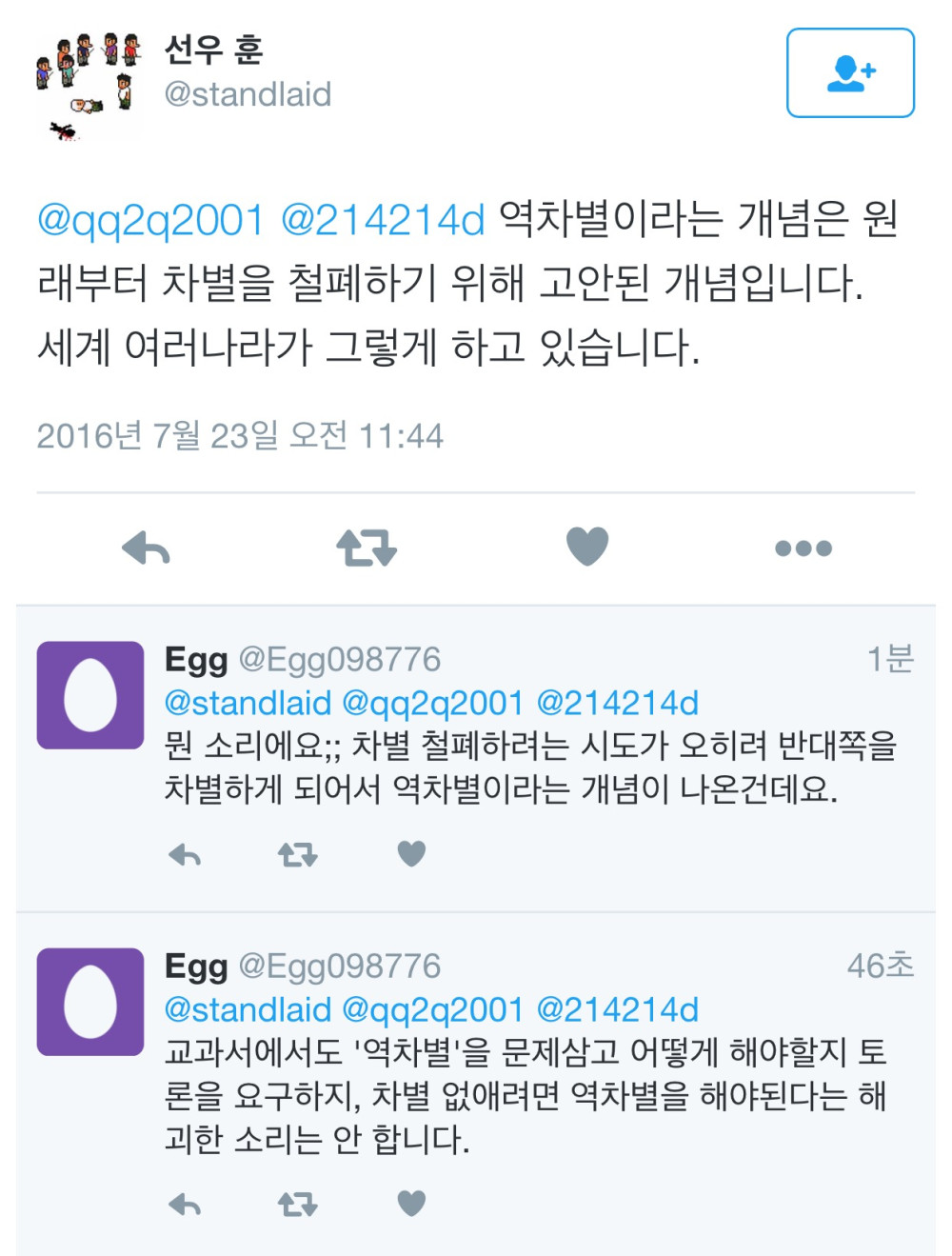Open the more options ellipsis menu

coord(803,548)
